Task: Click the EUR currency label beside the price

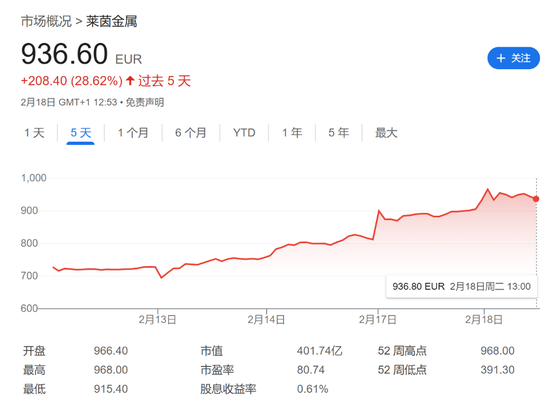Action: coord(129,59)
